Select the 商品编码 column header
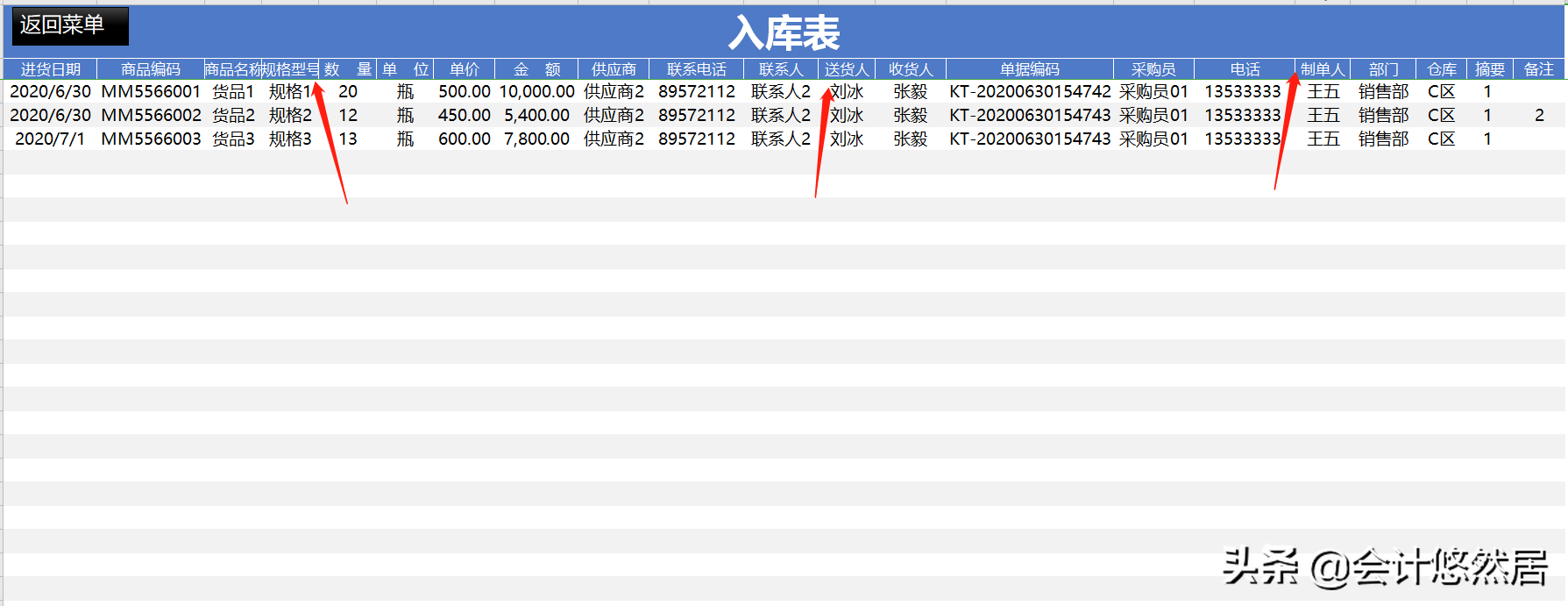The image size is (1568, 606). [x=150, y=69]
